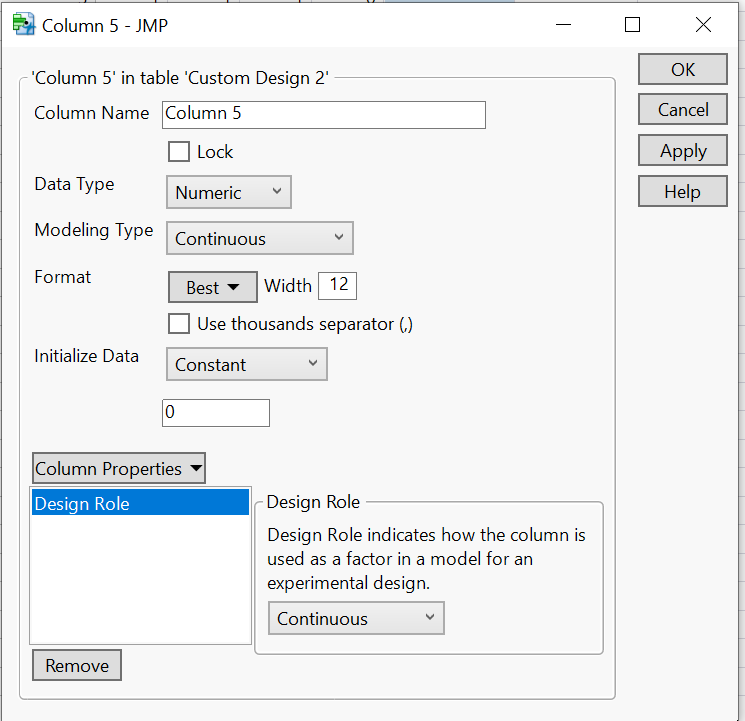The height and width of the screenshot is (721, 745).
Task: Maximize the Column 5 dialog window
Action: coord(632,25)
